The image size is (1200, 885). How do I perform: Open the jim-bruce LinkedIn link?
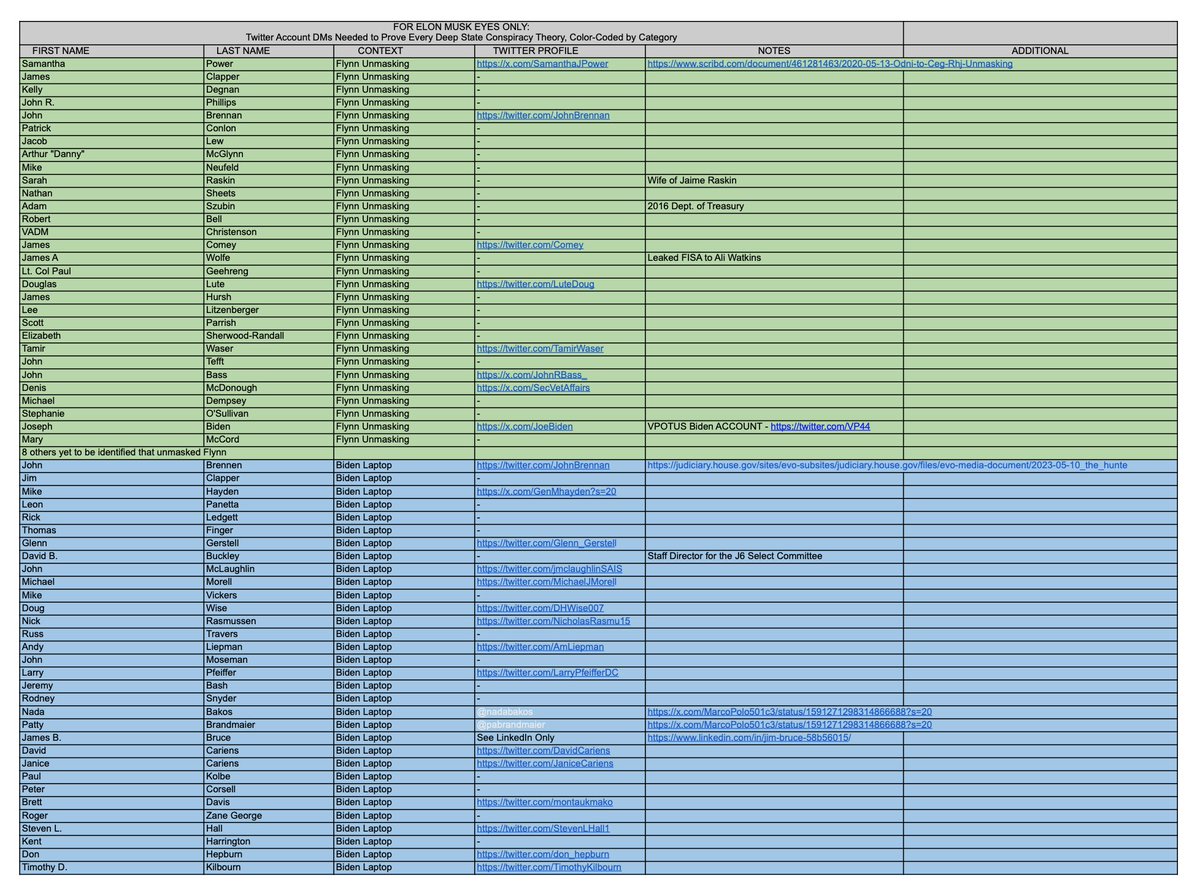coord(748,737)
